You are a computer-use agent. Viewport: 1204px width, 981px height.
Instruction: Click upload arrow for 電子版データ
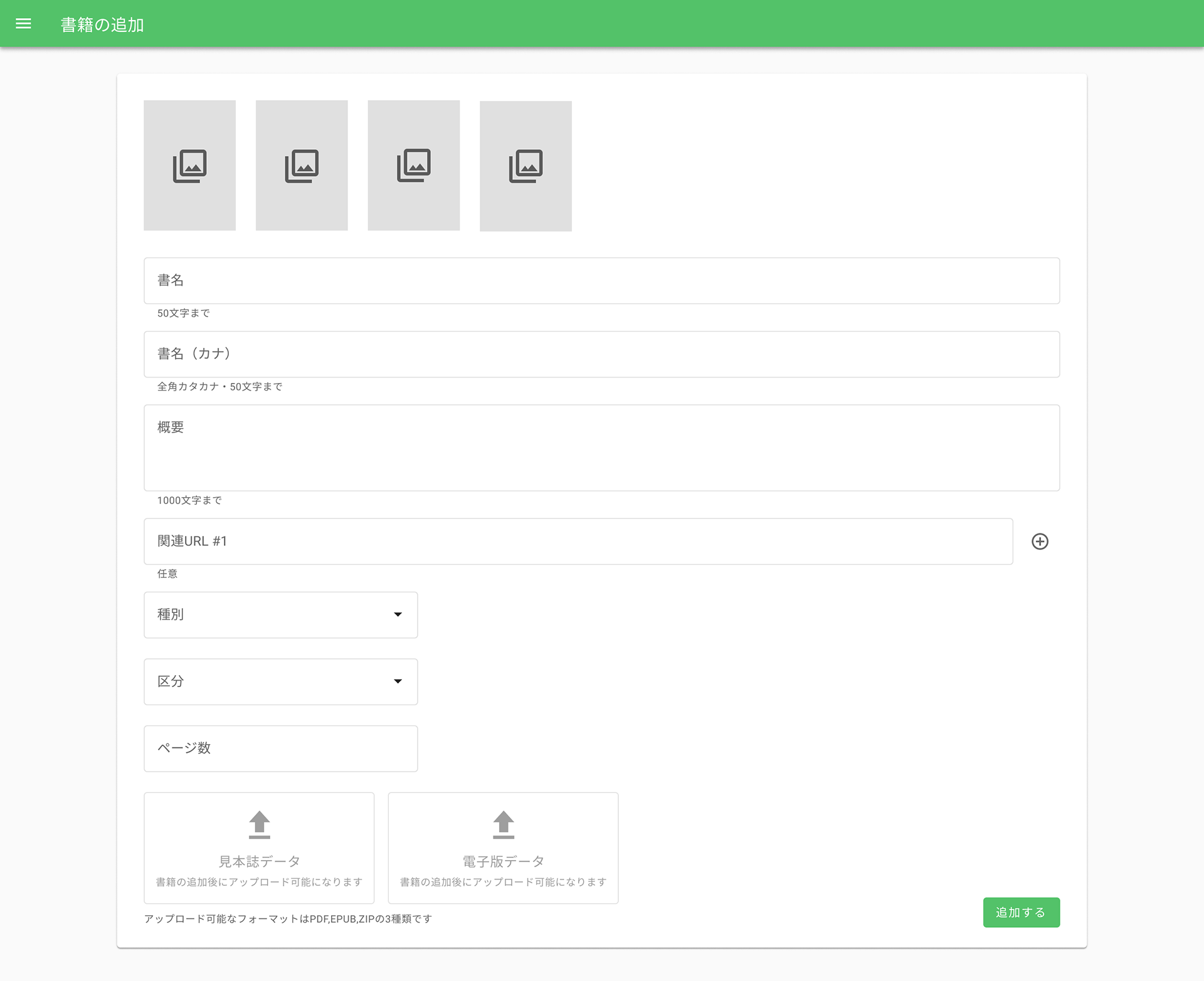pos(503,824)
